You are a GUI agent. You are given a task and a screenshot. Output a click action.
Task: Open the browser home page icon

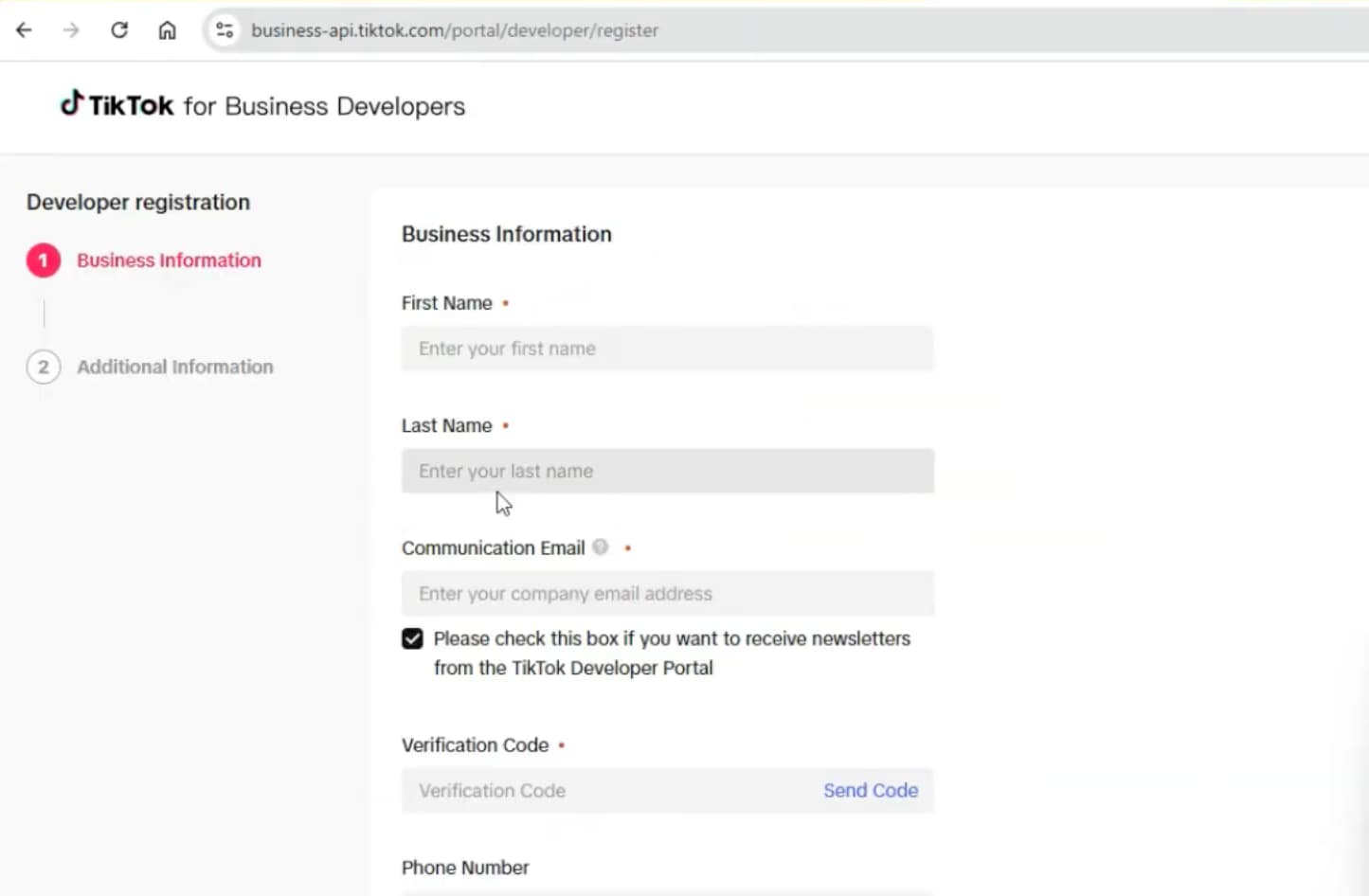(x=167, y=30)
